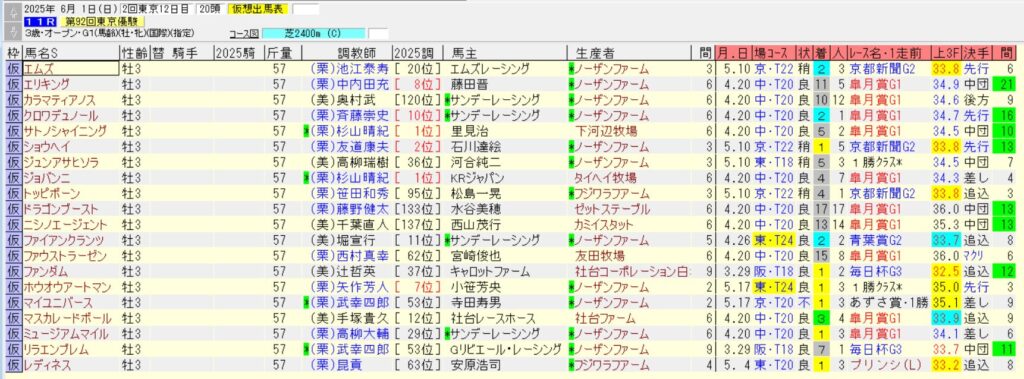The image size is (1024, 379).
Task: Click the 11R race number badge
Action: (x=41, y=21)
